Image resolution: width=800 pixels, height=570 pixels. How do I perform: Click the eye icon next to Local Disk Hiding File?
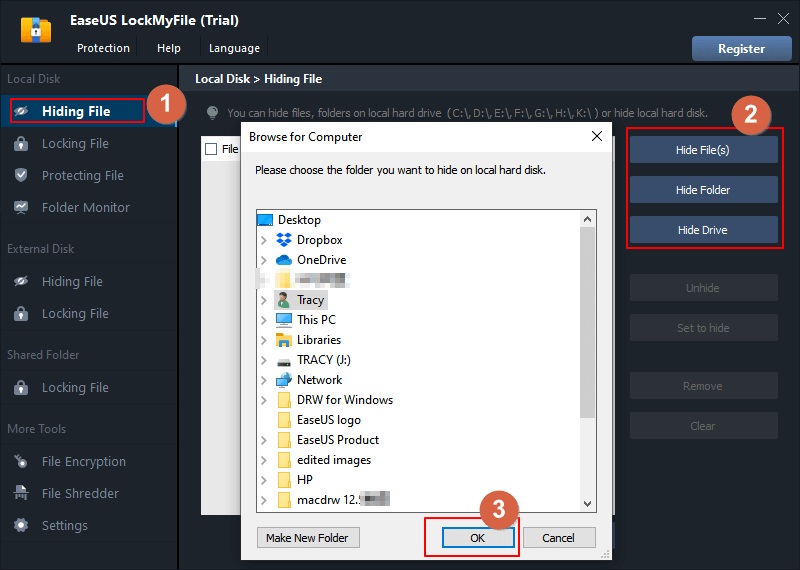pyautogui.click(x=21, y=111)
